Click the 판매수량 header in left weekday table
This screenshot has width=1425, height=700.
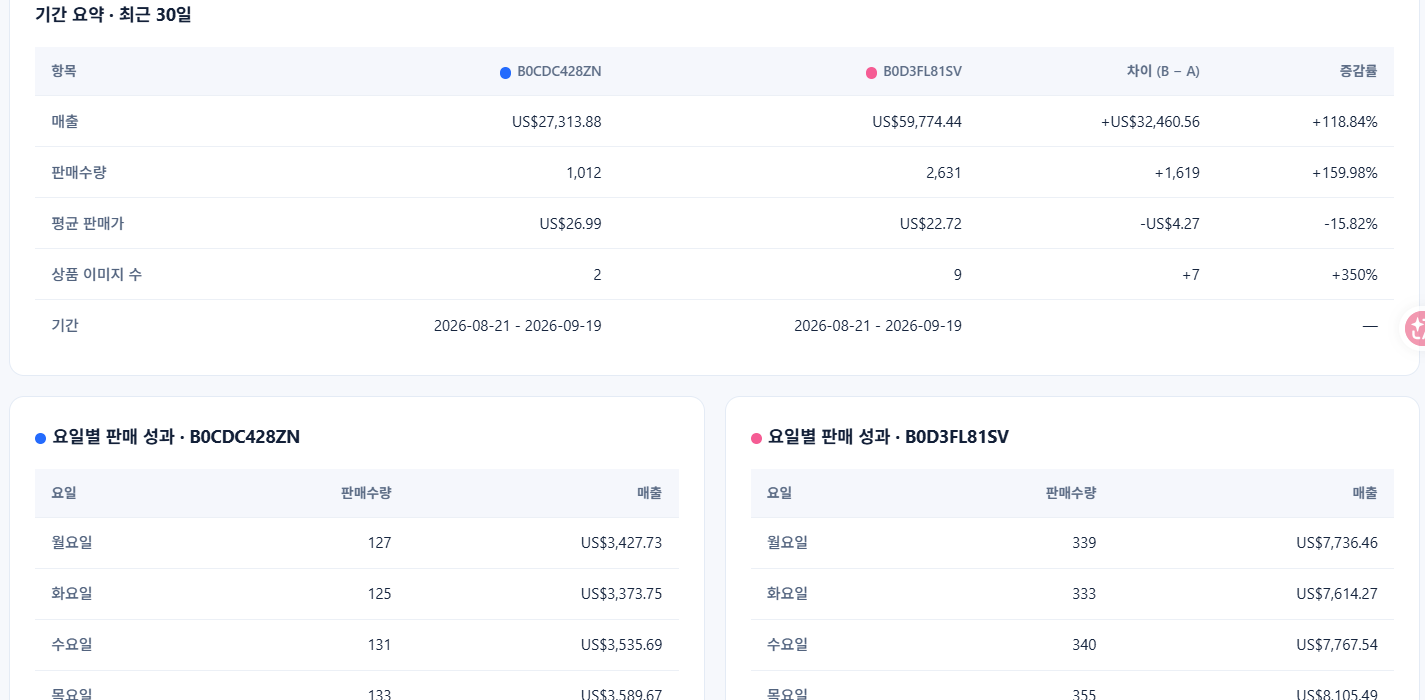click(366, 493)
